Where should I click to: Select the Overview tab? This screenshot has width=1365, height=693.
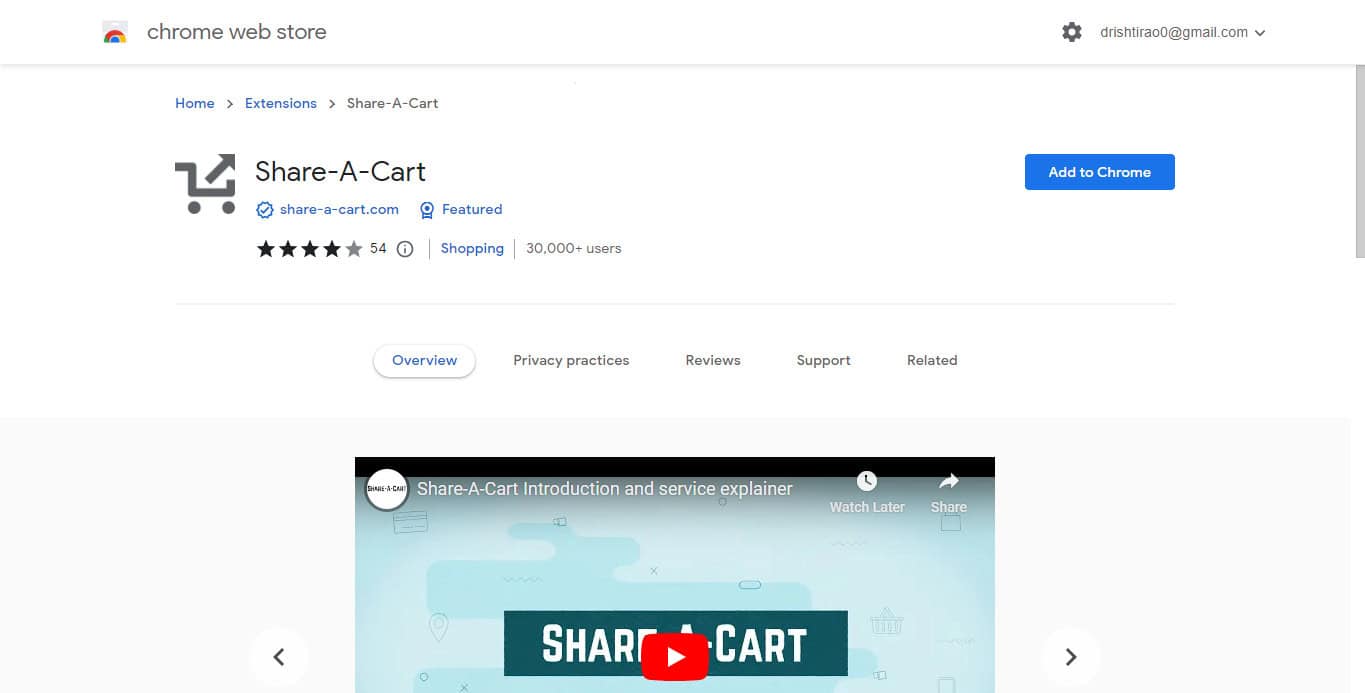coord(425,361)
